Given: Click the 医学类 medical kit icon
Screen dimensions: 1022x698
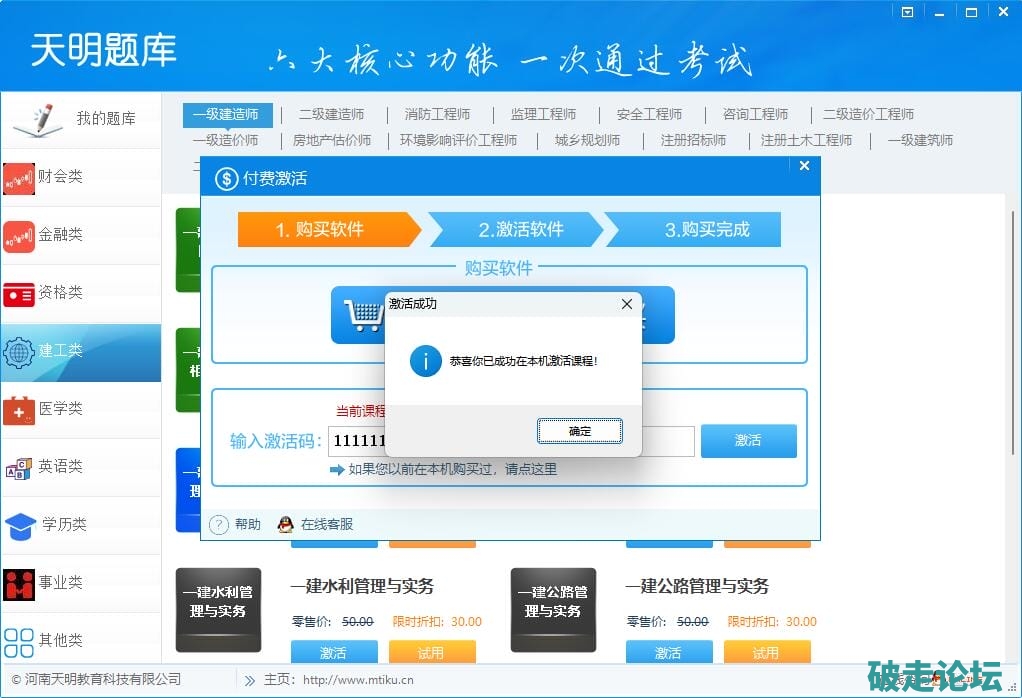Looking at the screenshot, I should 19,410.
